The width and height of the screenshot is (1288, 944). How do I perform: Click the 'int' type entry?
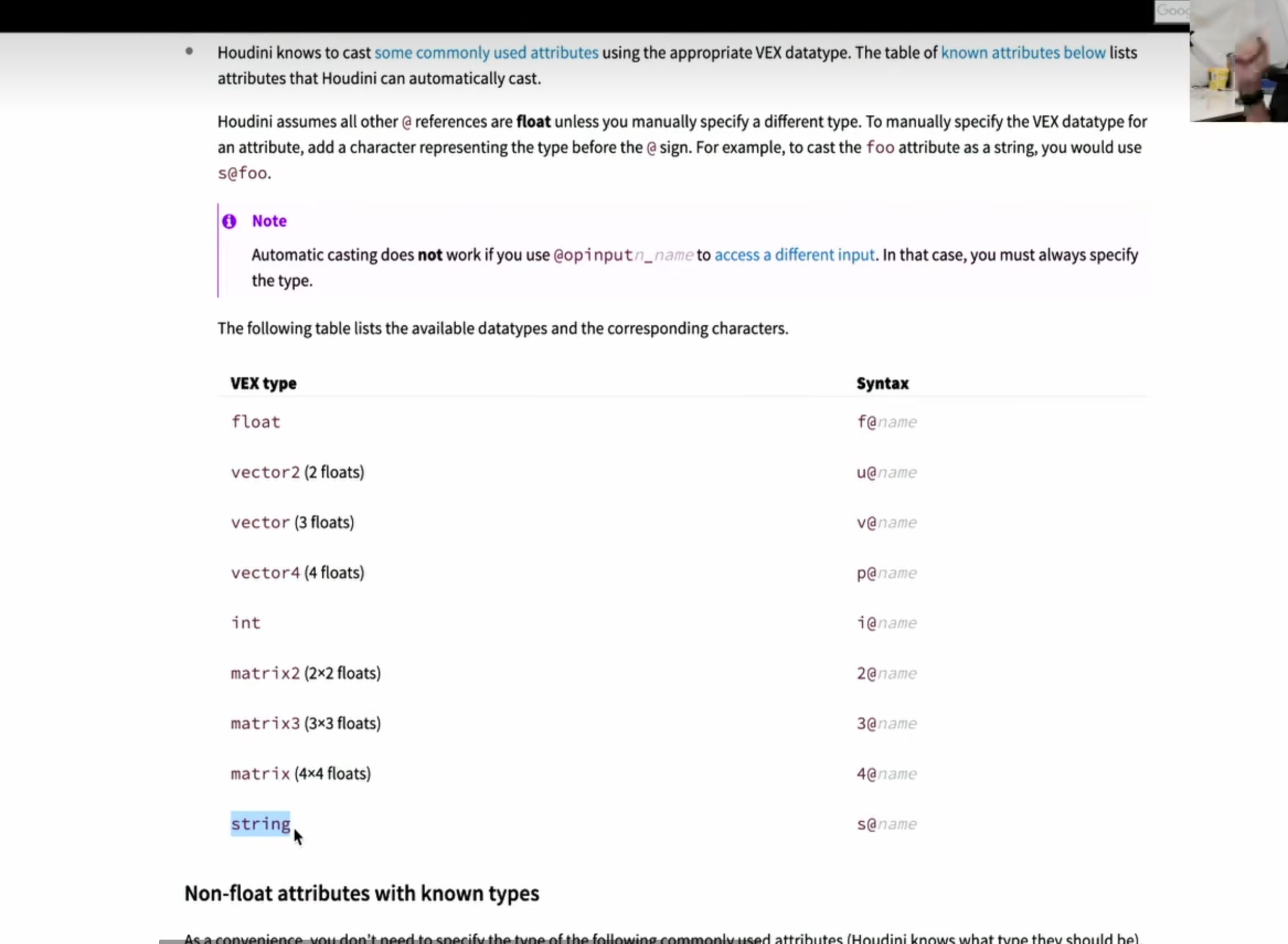click(246, 623)
